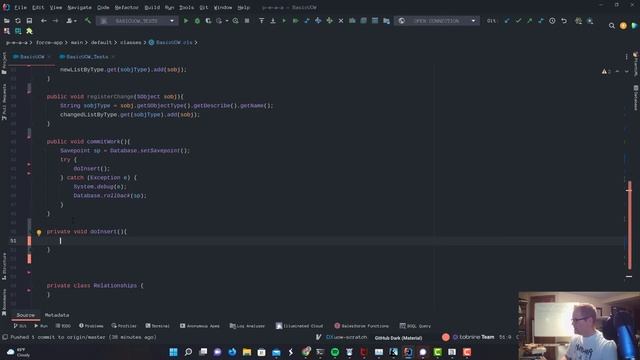Image resolution: width=640 pixels, height=360 pixels.
Task: Start debugging with the bug icon
Action: pyautogui.click(x=197, y=20)
